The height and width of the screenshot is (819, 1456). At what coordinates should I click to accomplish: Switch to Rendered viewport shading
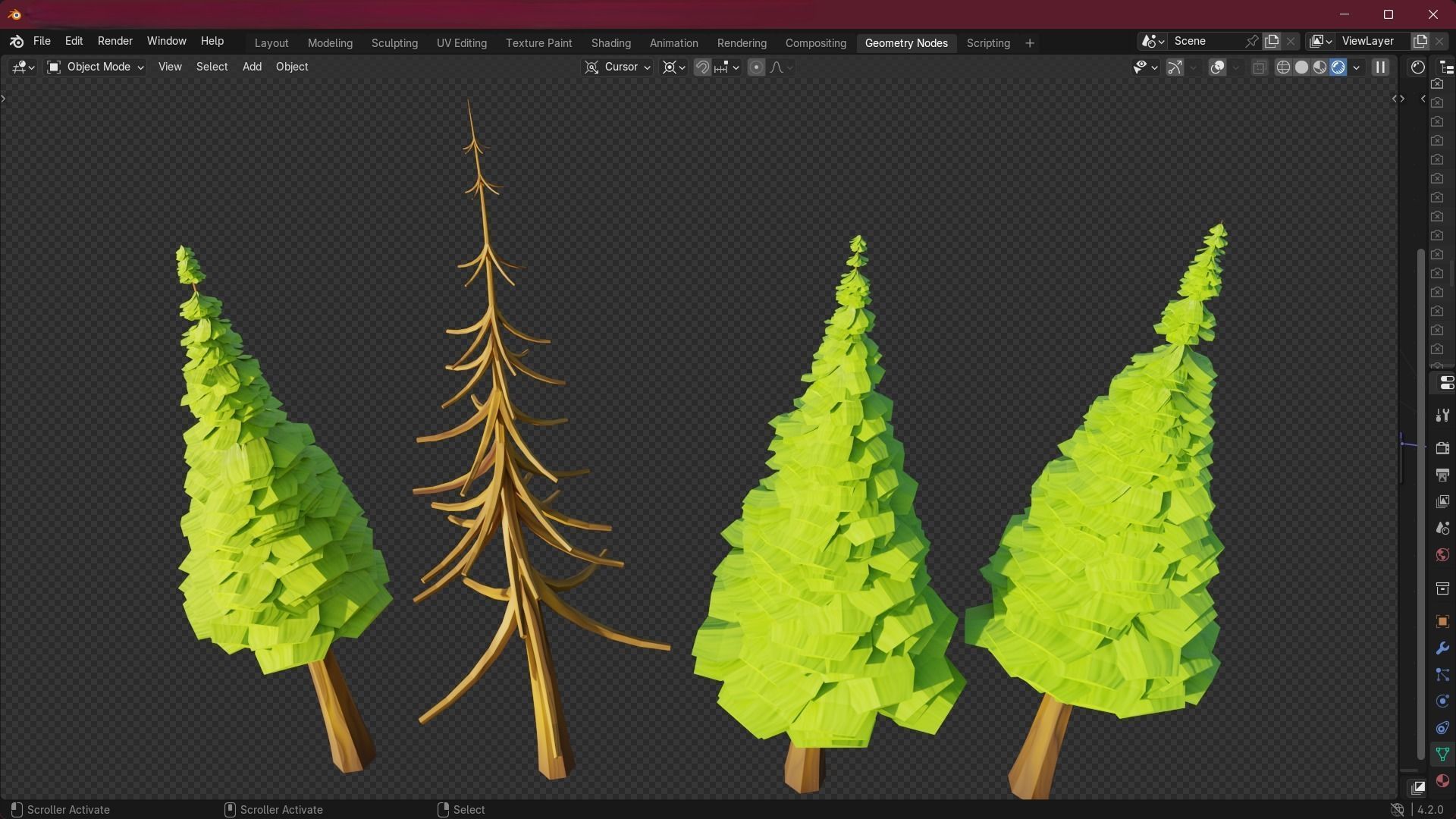click(1338, 67)
